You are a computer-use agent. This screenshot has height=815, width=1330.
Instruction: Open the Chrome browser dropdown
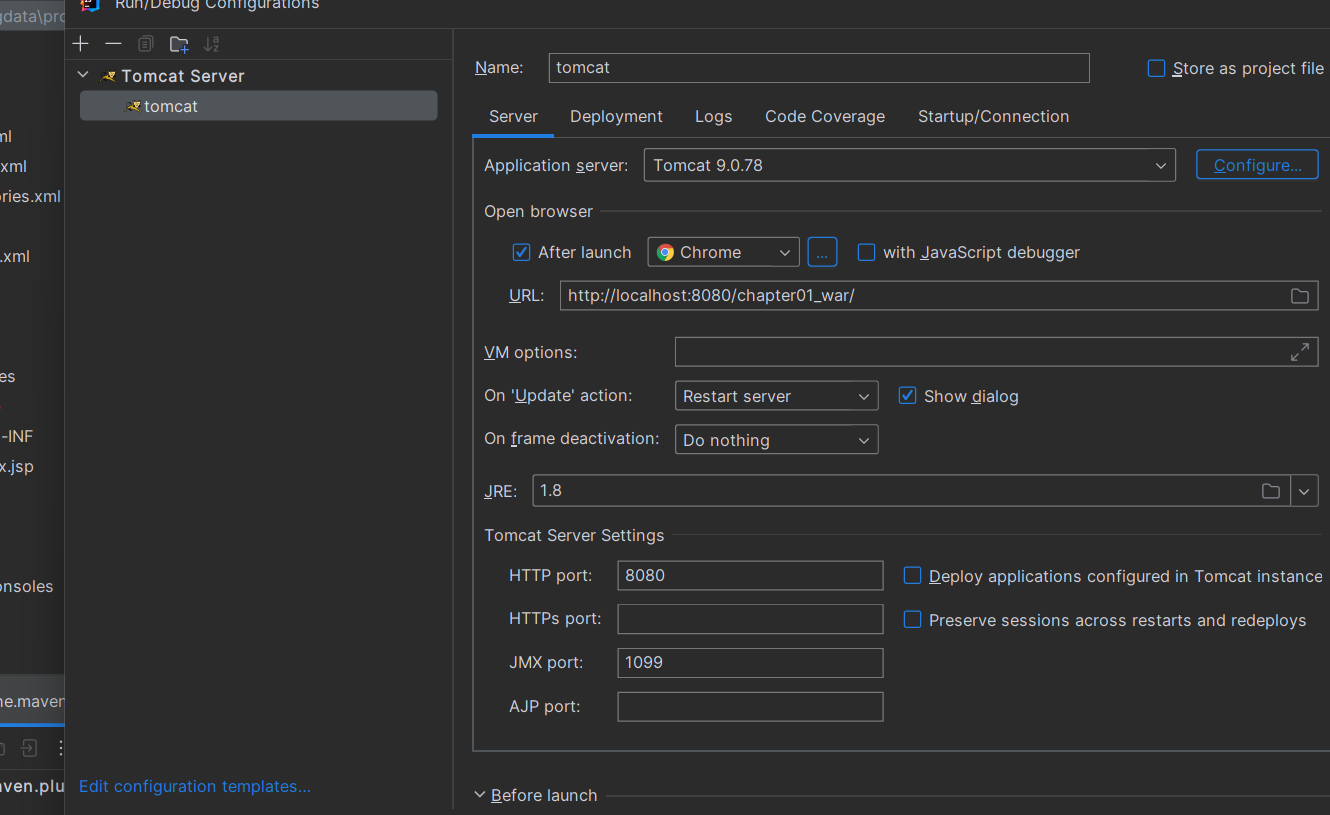724,253
